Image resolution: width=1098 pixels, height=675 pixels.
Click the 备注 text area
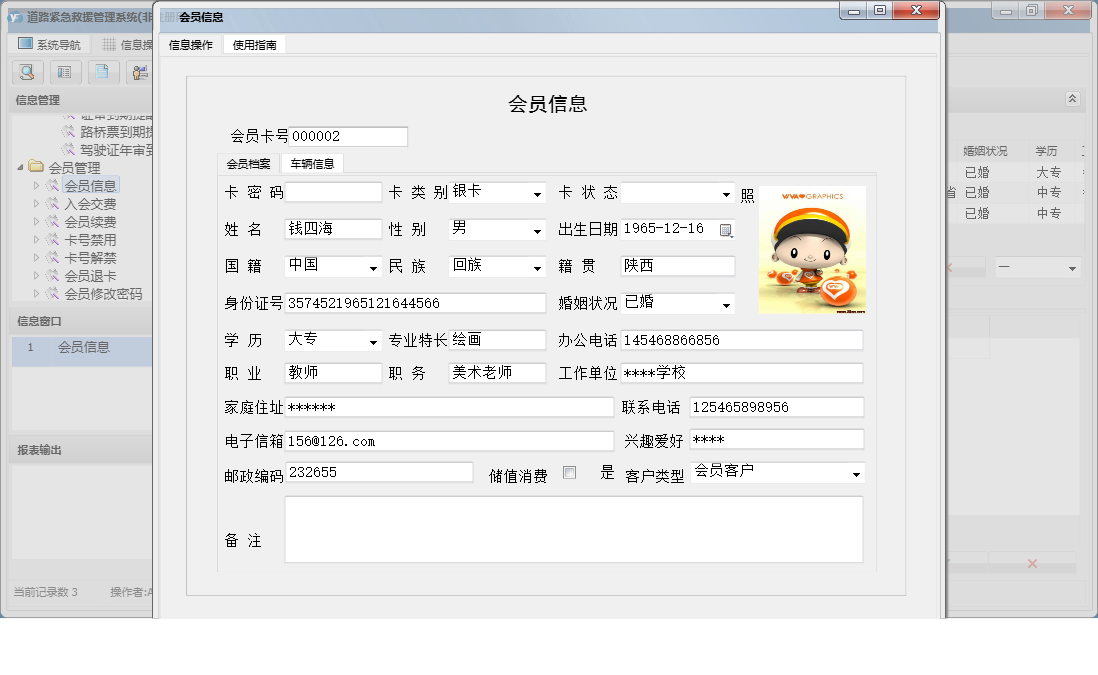574,529
